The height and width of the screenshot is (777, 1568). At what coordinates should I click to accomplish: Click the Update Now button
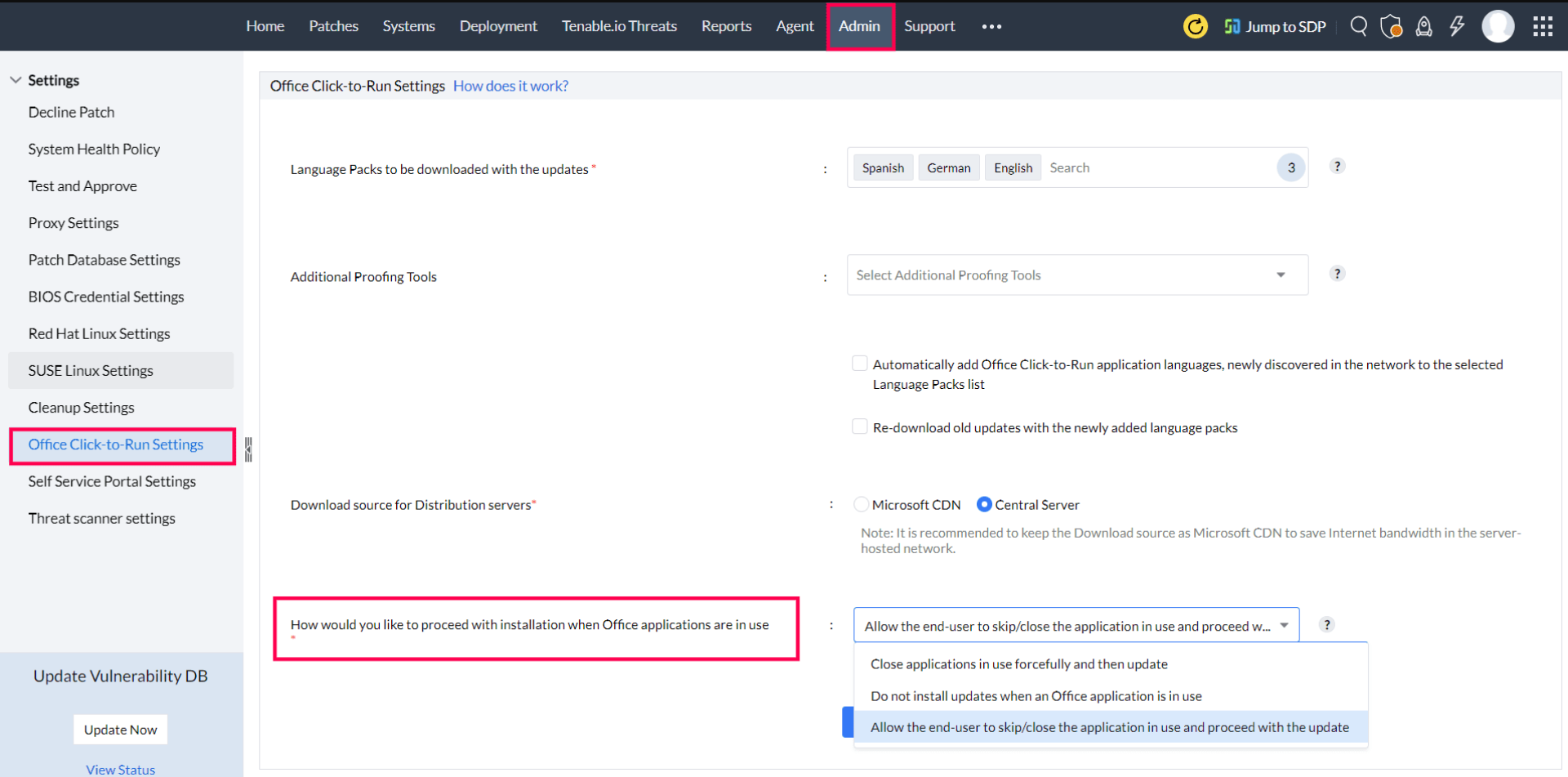coord(121,730)
